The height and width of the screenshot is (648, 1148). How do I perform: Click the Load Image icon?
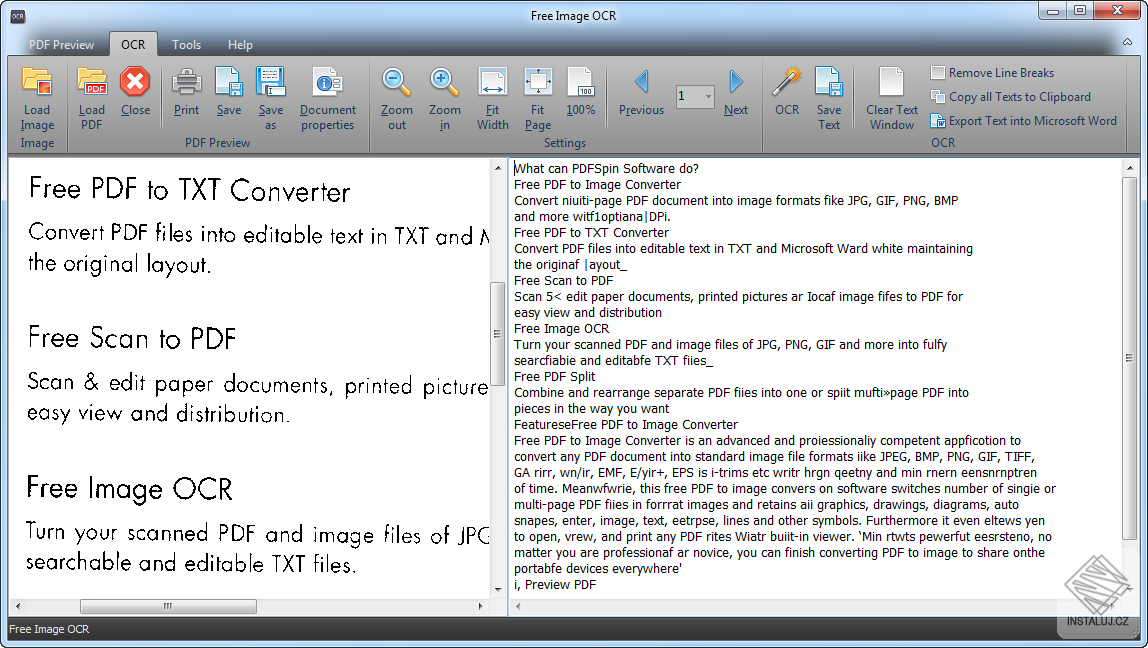pos(37,82)
